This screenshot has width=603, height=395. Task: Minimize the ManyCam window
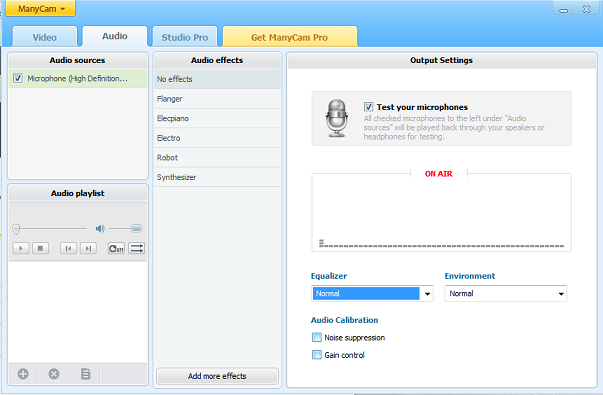click(x=563, y=9)
